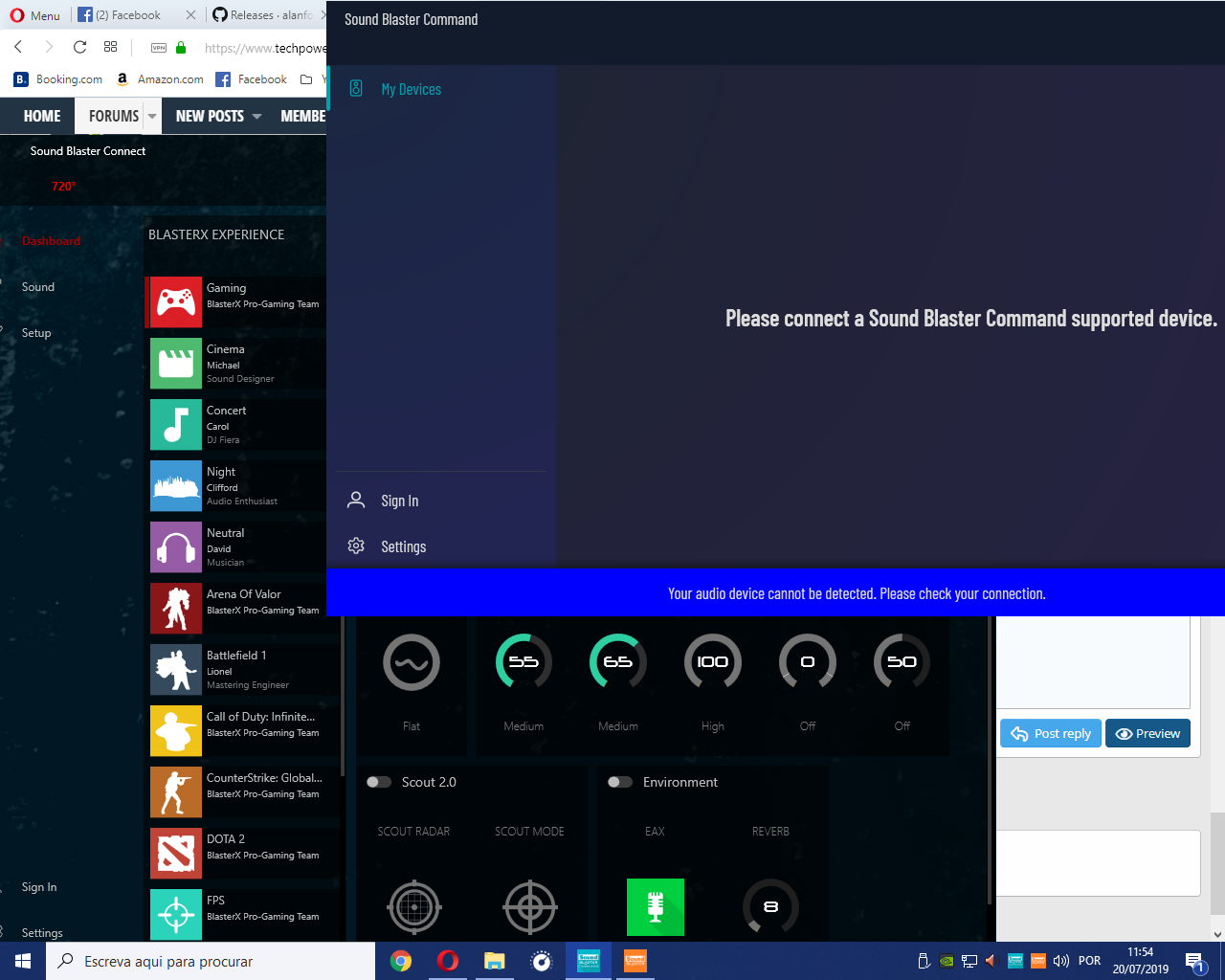Open Chrome from the taskbar

click(x=401, y=961)
